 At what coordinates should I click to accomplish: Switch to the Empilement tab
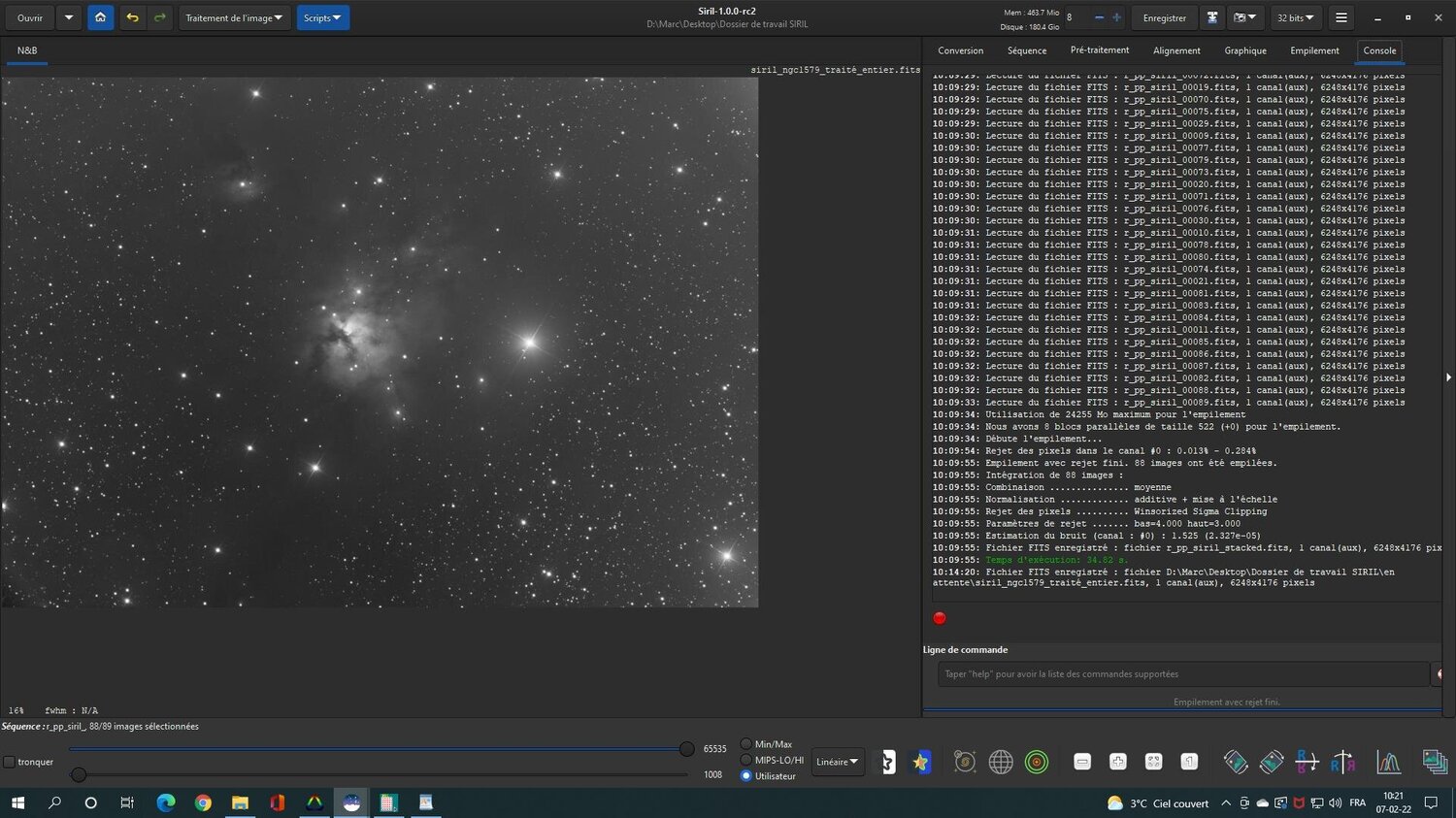[x=1314, y=50]
